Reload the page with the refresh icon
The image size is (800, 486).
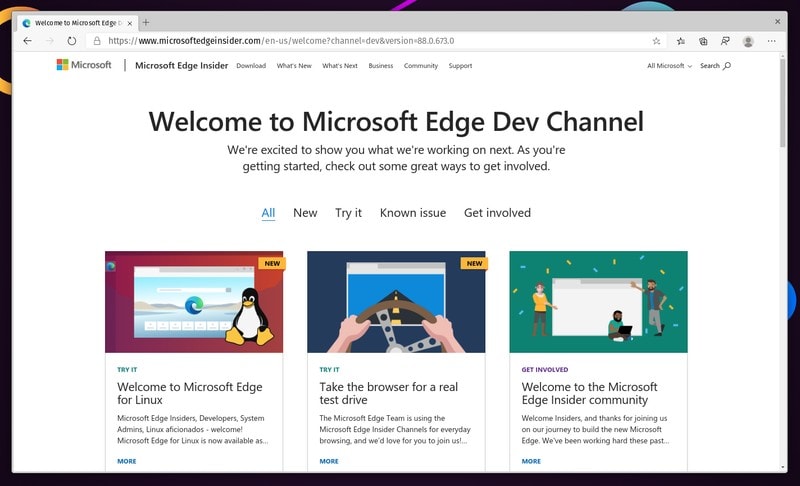(72, 41)
